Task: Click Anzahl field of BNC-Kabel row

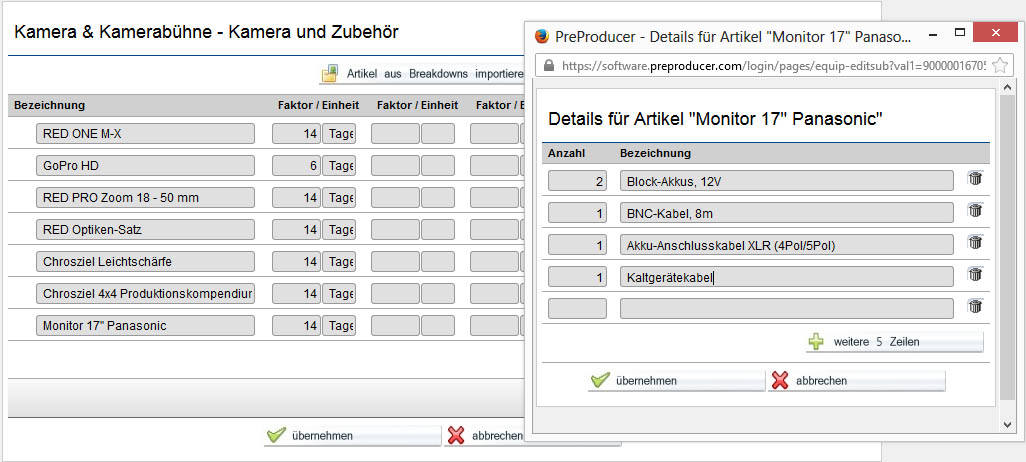Action: pyautogui.click(x=577, y=213)
